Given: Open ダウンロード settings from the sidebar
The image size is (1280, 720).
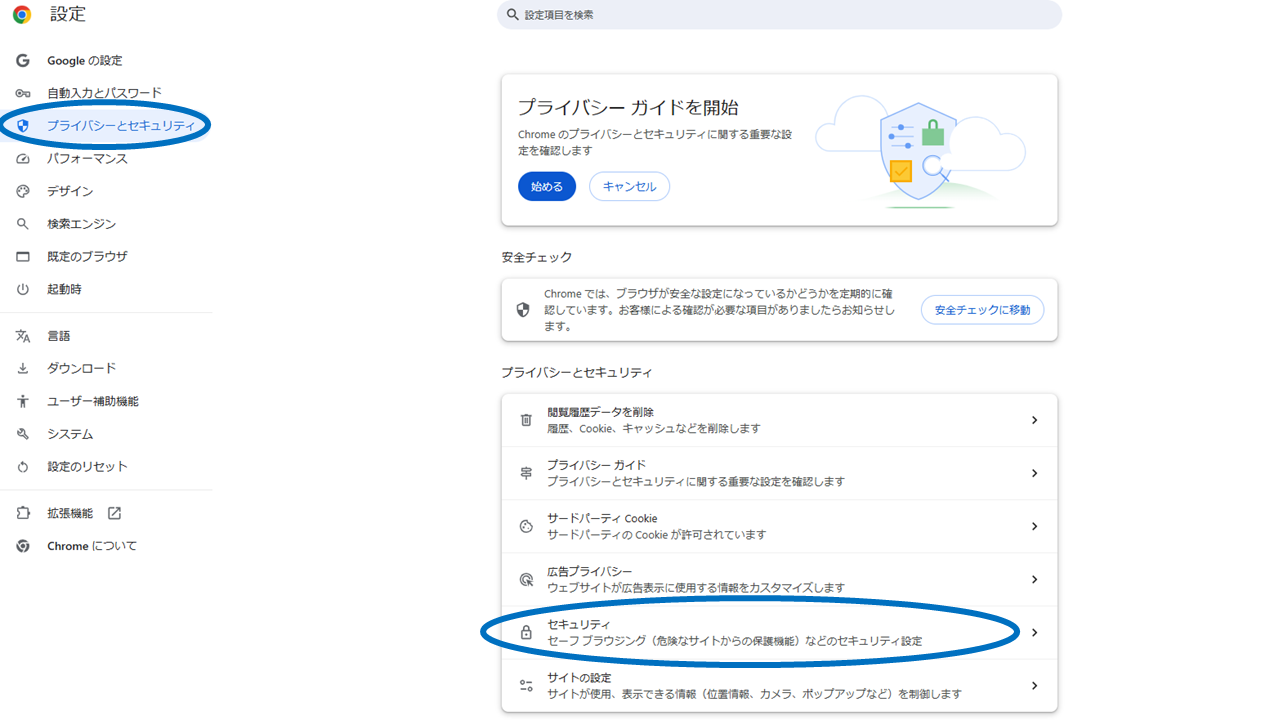Looking at the screenshot, I should click(x=73, y=368).
